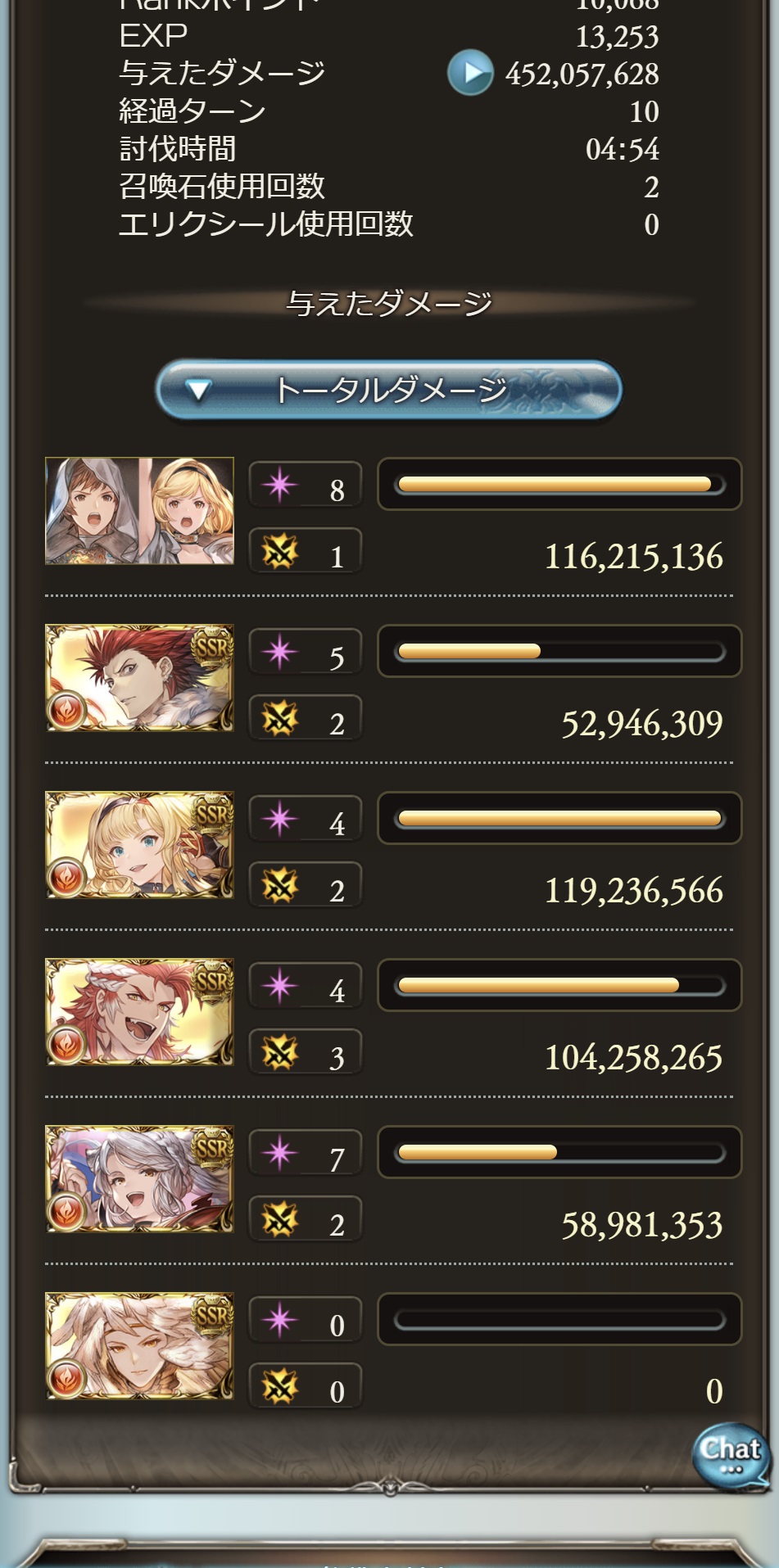Click the 452,057,628 total damage value

[x=582, y=75]
